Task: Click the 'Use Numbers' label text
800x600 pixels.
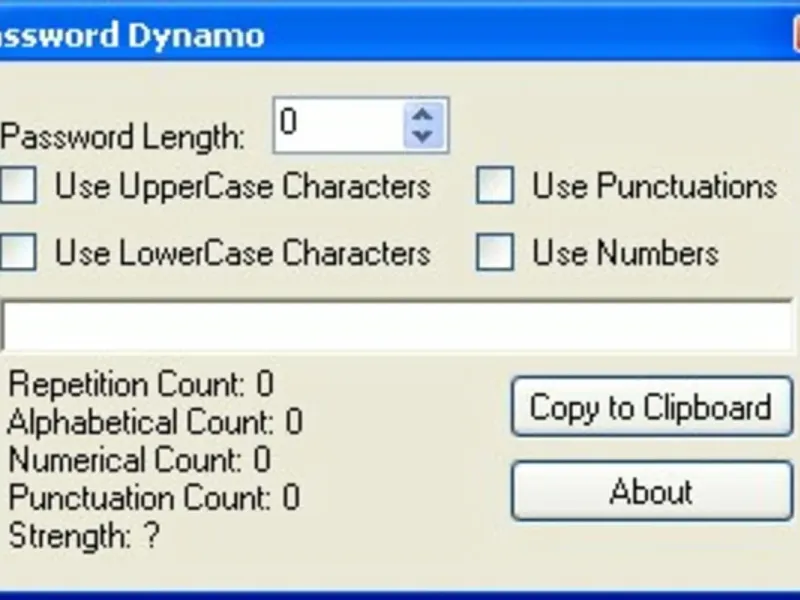Action: coord(625,253)
